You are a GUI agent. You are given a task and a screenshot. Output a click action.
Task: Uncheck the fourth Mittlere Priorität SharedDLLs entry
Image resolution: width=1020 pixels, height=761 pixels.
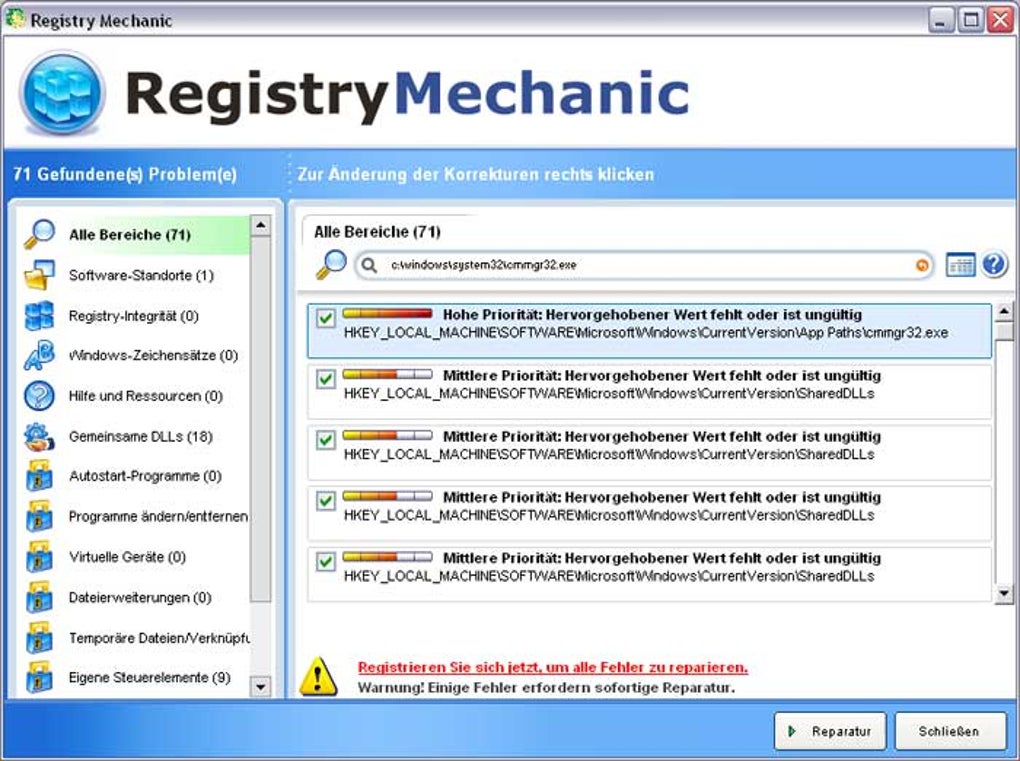pyautogui.click(x=326, y=561)
